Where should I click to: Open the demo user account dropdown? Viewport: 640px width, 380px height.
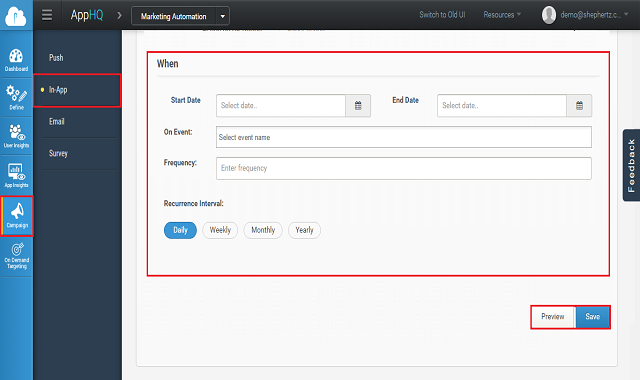(x=584, y=15)
